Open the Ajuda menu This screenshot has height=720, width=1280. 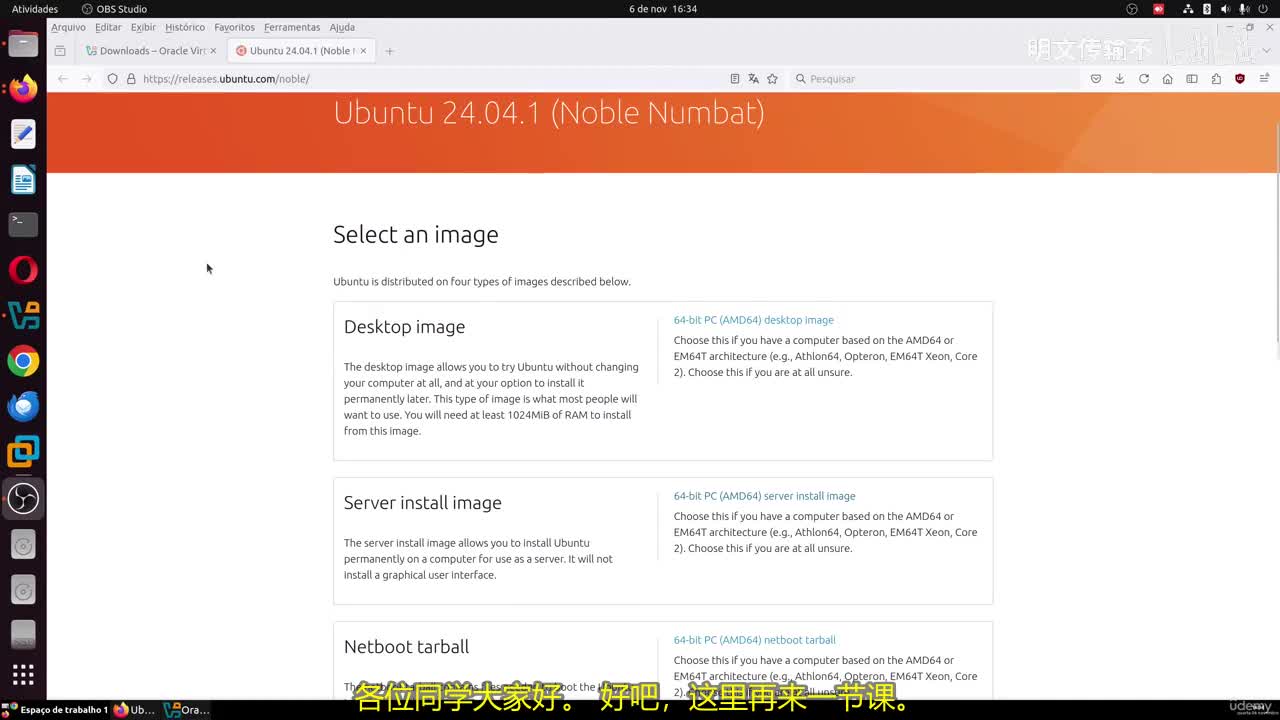[x=342, y=27]
